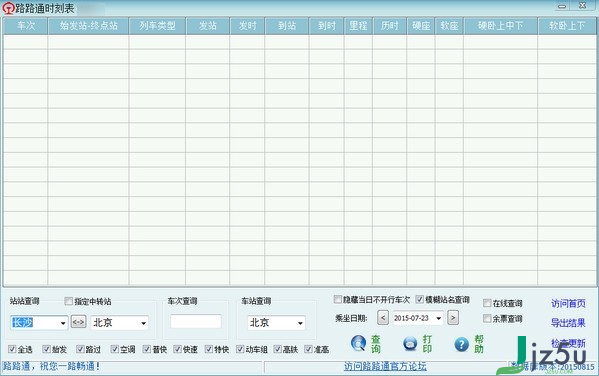
Task: Uncheck the 动车组 filter
Action: click(x=240, y=349)
